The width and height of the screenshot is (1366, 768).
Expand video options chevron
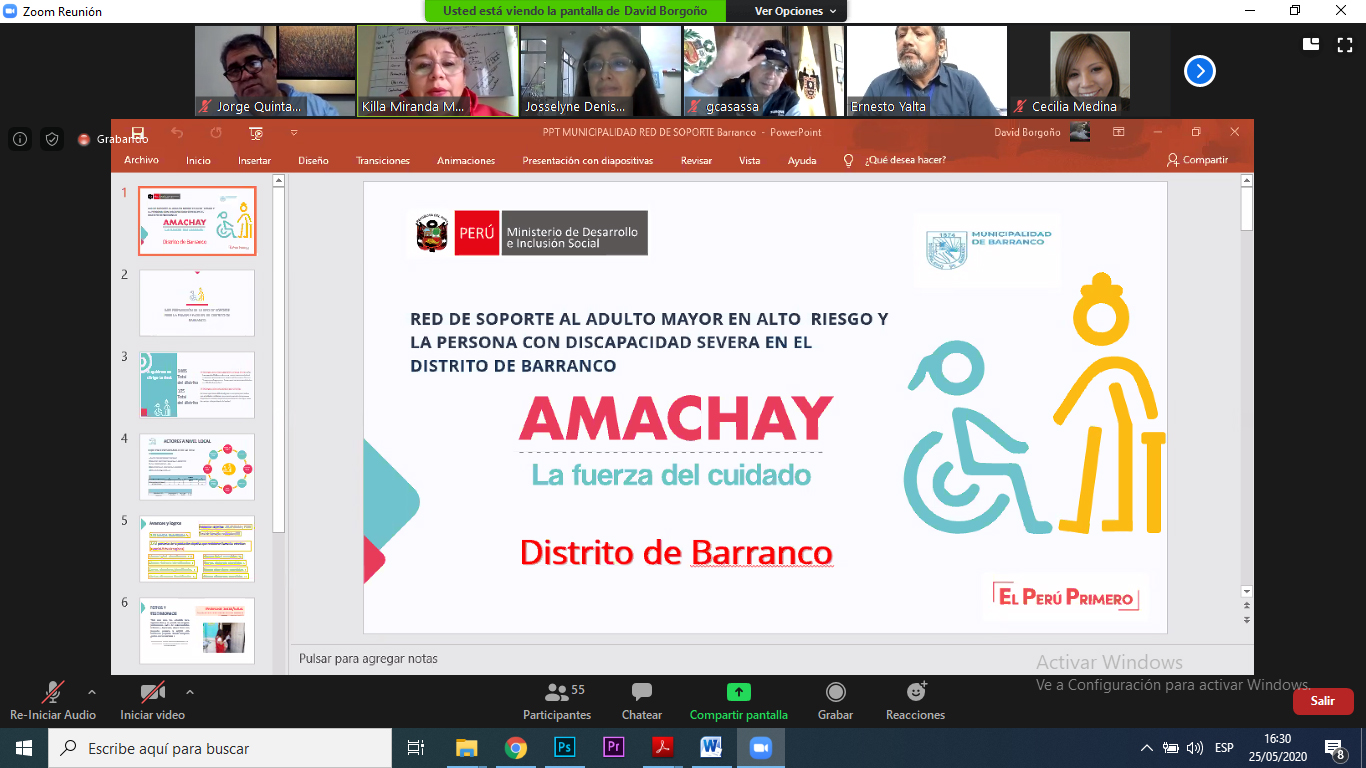click(x=190, y=691)
